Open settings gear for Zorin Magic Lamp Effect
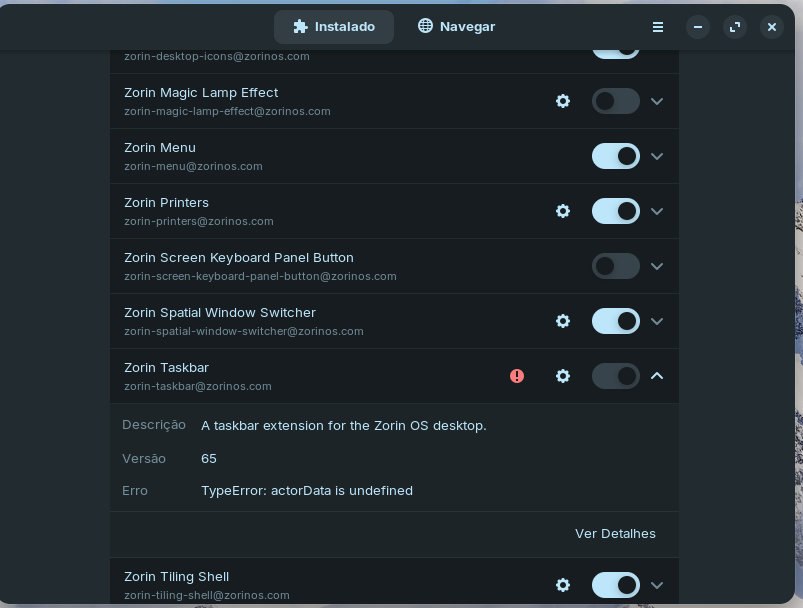This screenshot has width=803, height=608. [563, 101]
